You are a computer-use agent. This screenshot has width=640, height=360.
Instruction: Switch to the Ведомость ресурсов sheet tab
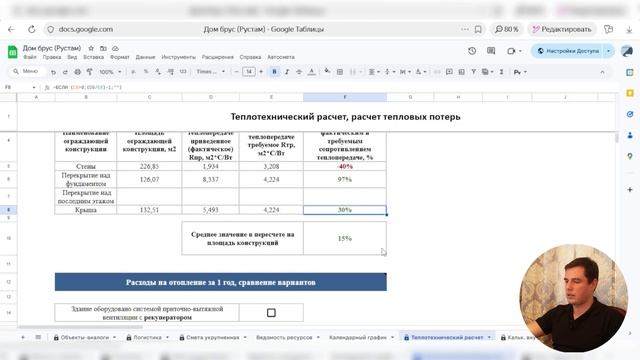tap(284, 338)
